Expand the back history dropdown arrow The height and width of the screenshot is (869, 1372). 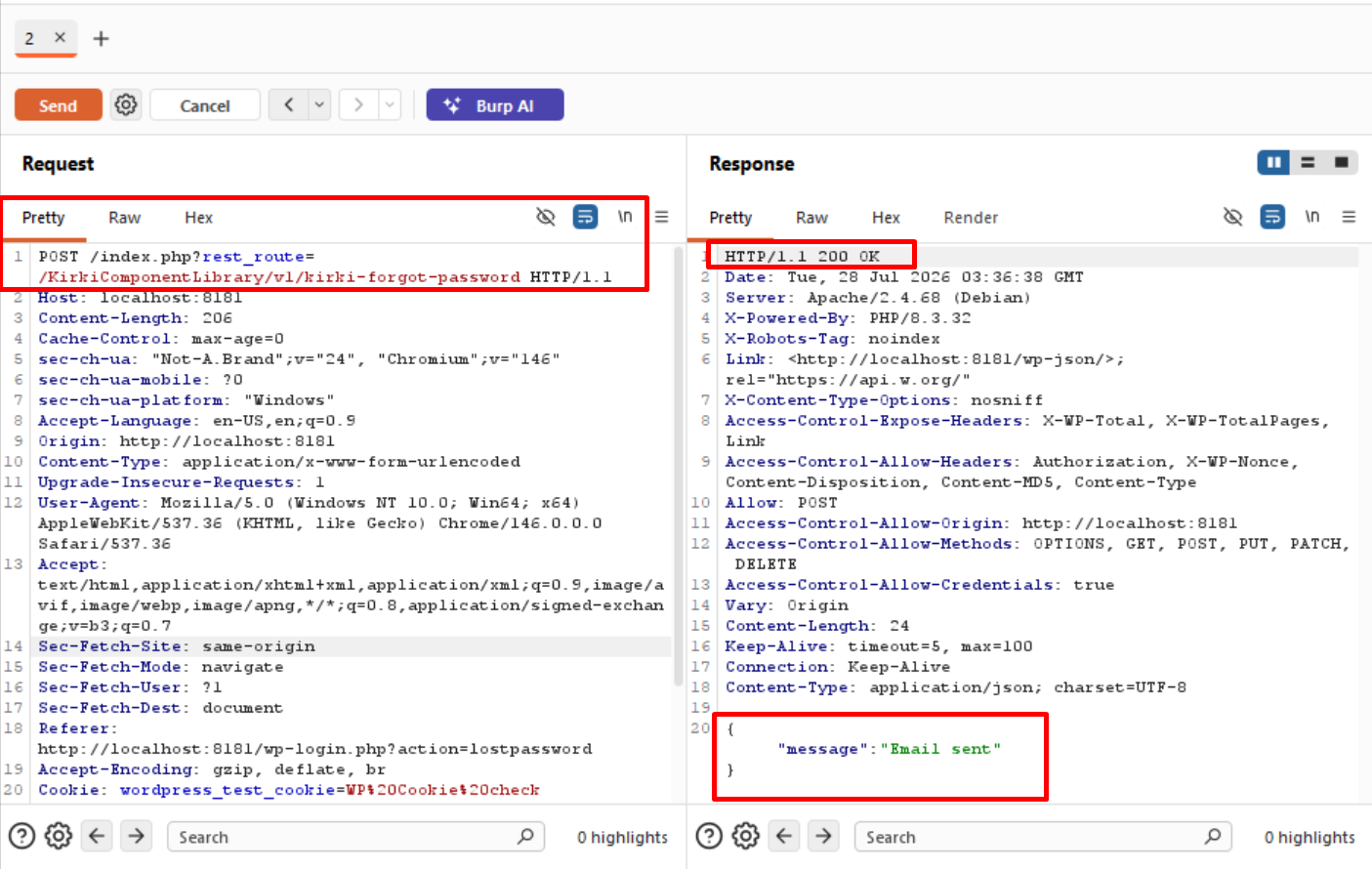[319, 104]
